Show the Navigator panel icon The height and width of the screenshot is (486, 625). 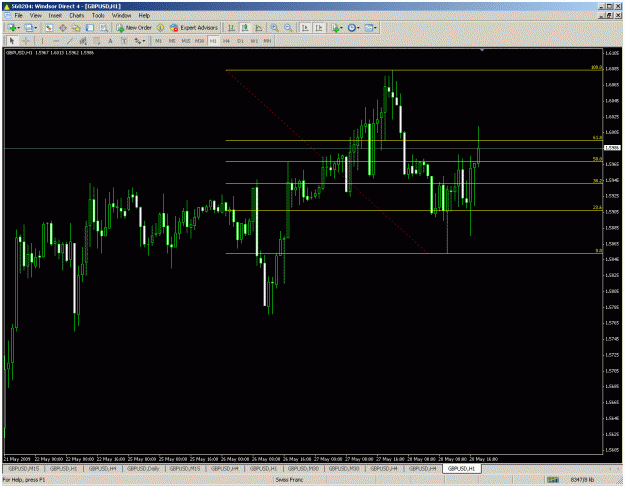[x=76, y=28]
